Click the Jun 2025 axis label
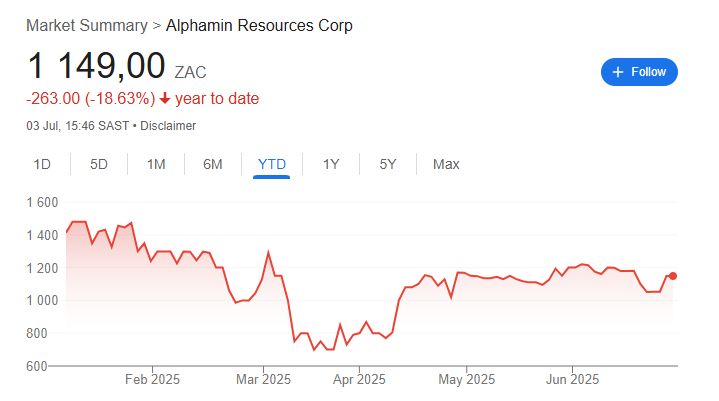The height and width of the screenshot is (401, 719). 572,379
